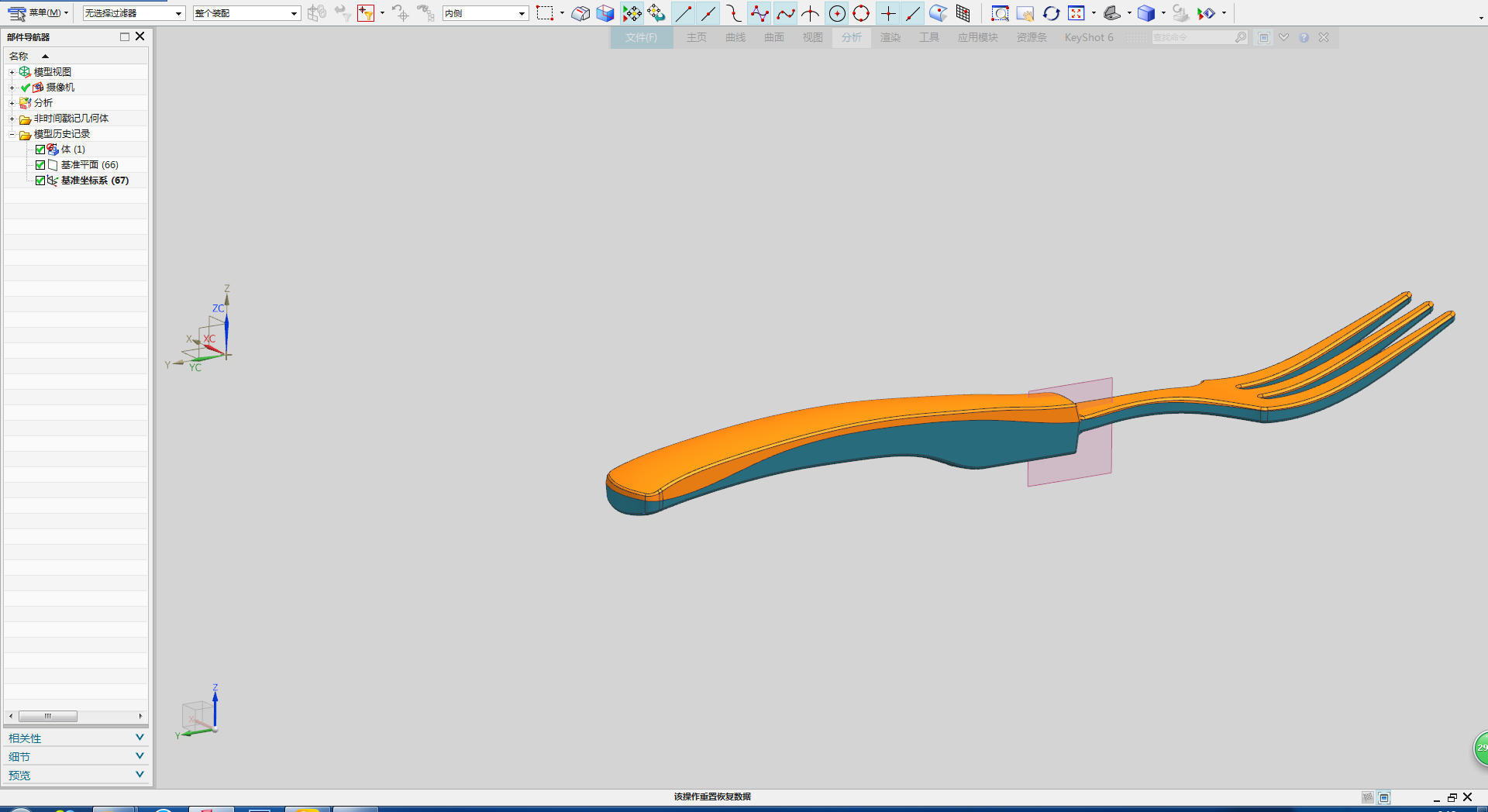Toggle the control point snap icon
1488x812 pixels.
(x=734, y=13)
